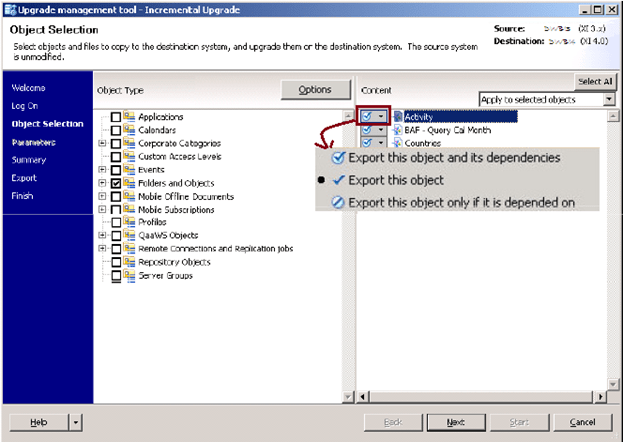Open the Apply to selected objects dropdown
The image size is (623, 442).
coord(609,99)
